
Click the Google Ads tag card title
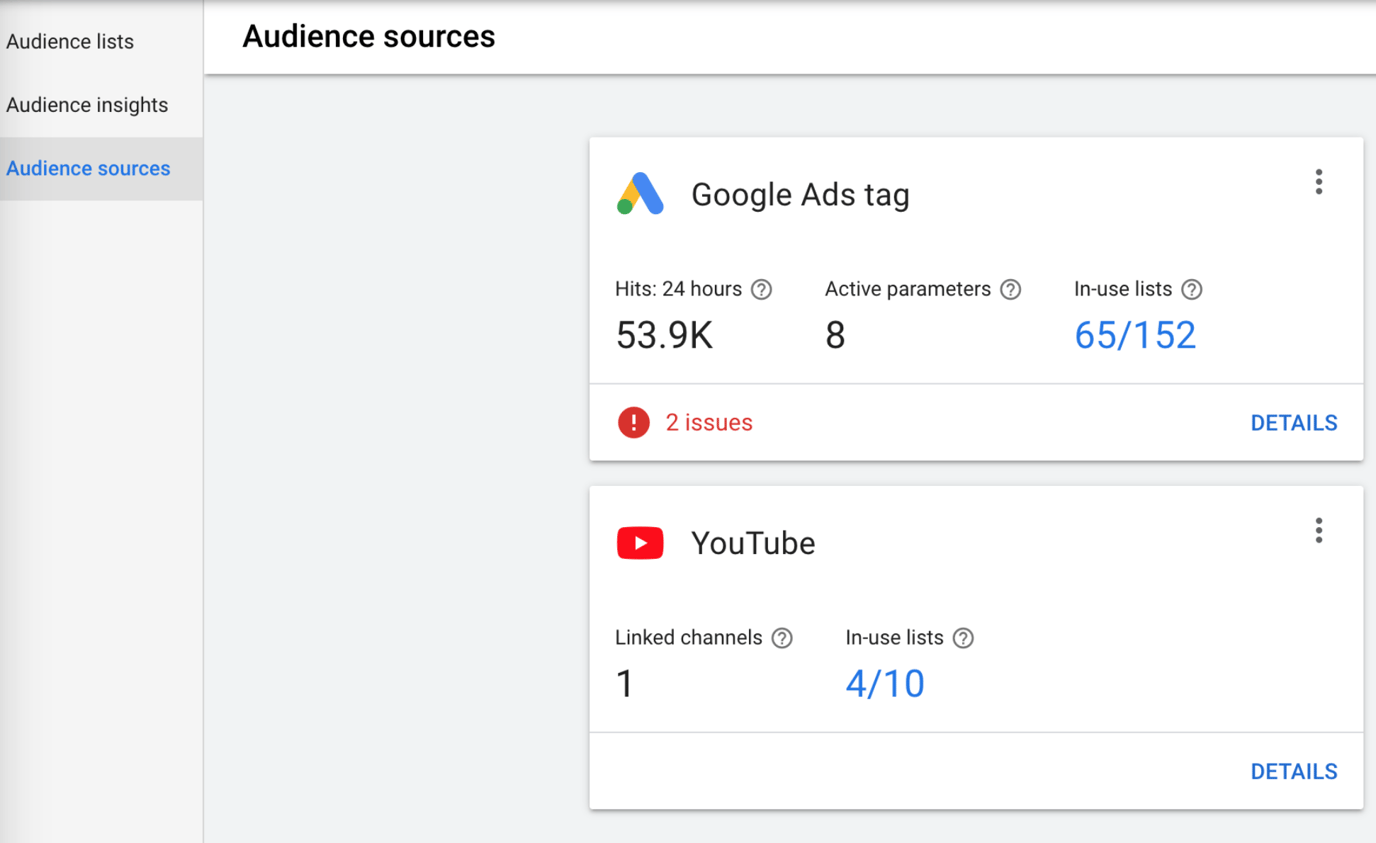click(800, 195)
